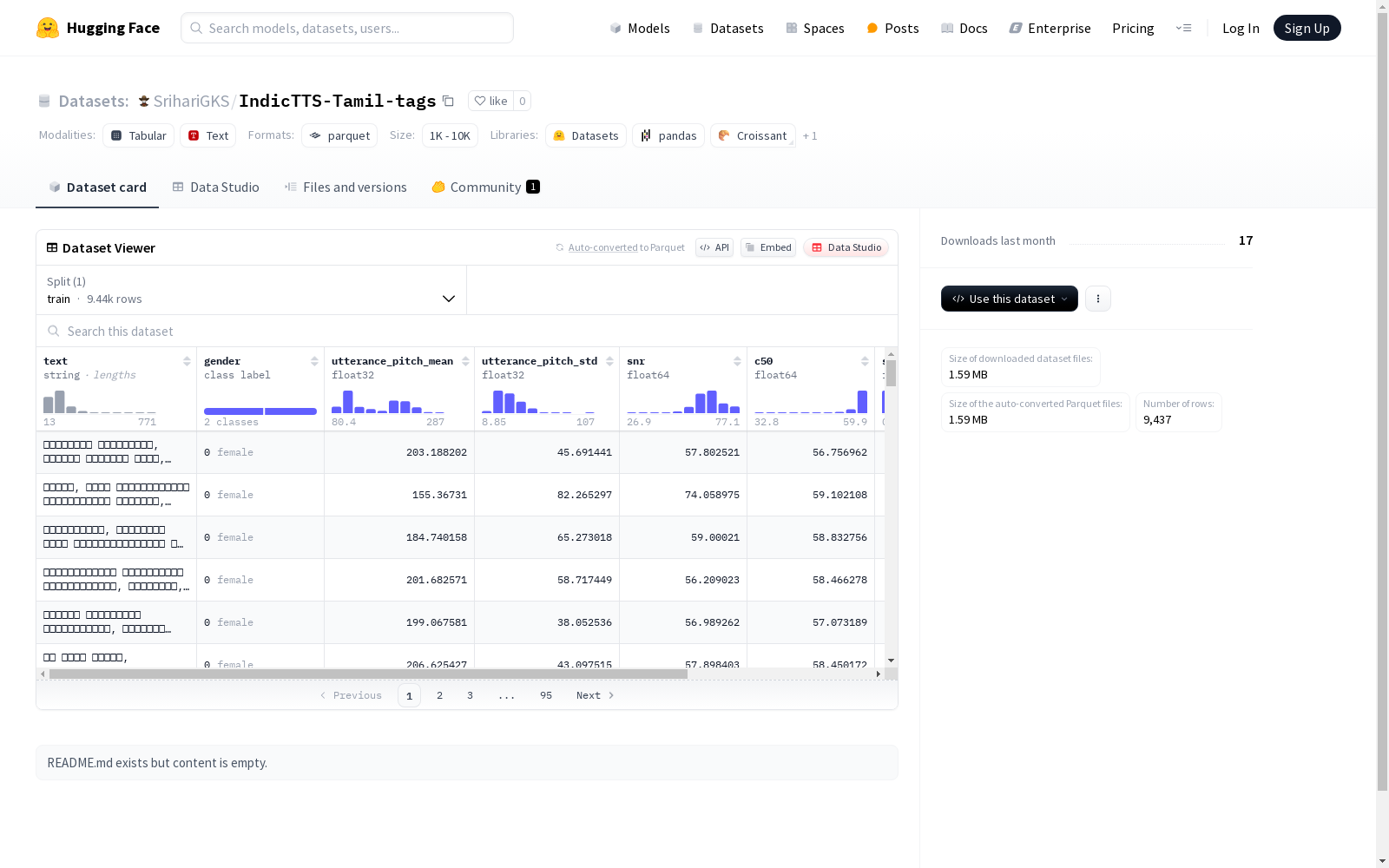Click the 74.058975 snr cell
Screen dimensions: 1389x868
click(x=683, y=495)
